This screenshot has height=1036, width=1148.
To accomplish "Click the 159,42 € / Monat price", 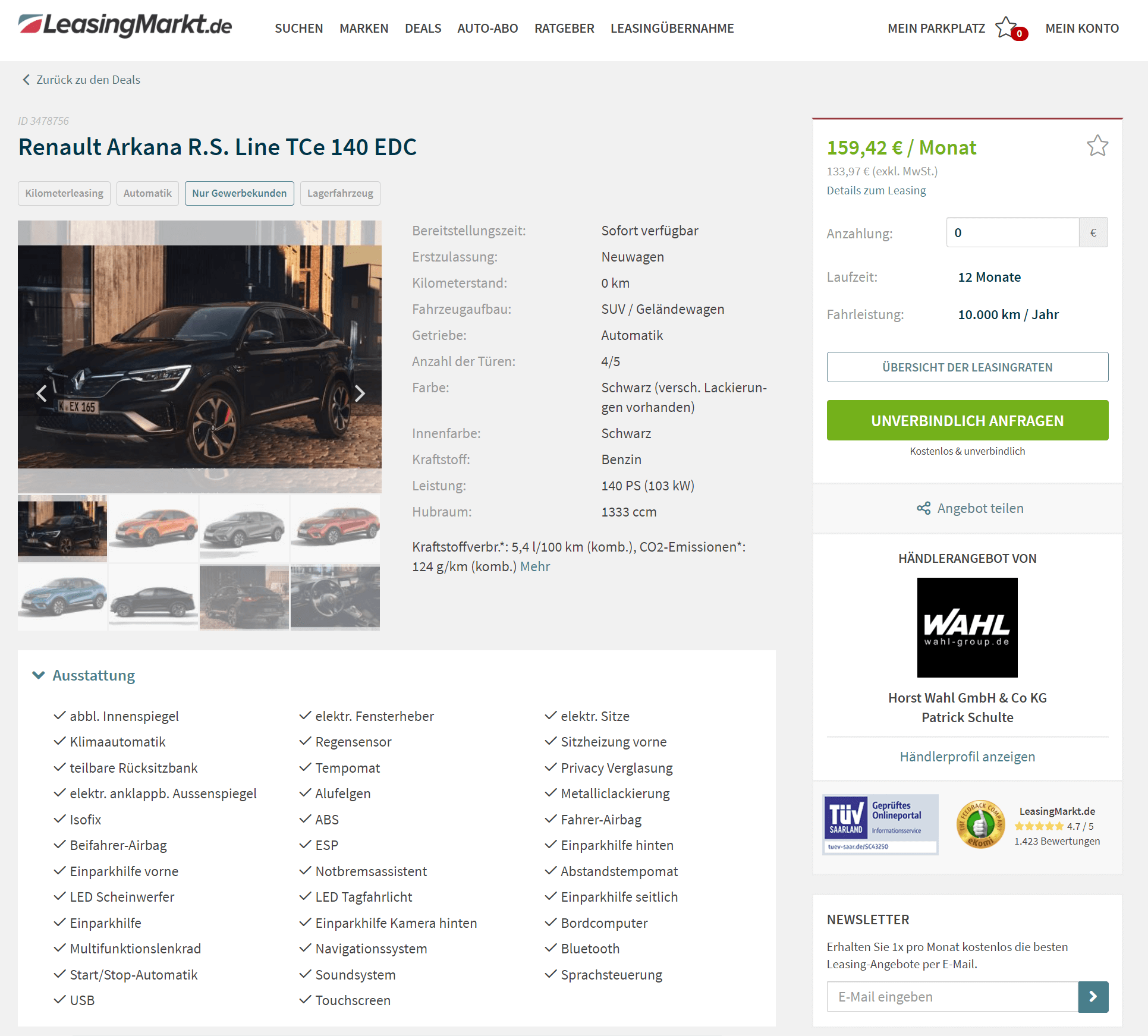I will (x=901, y=147).
